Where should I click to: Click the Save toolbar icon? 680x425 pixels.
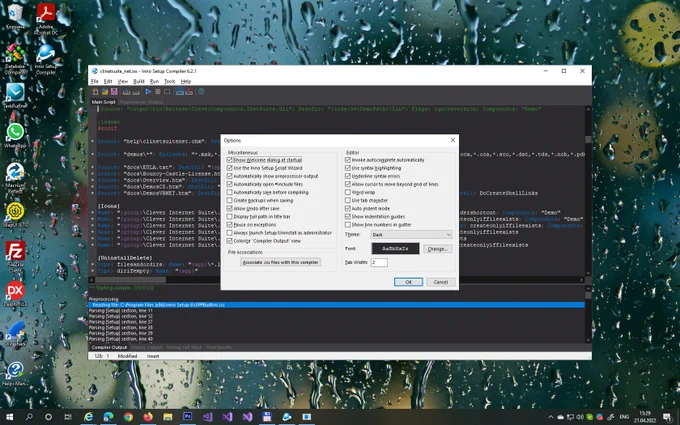tap(114, 92)
